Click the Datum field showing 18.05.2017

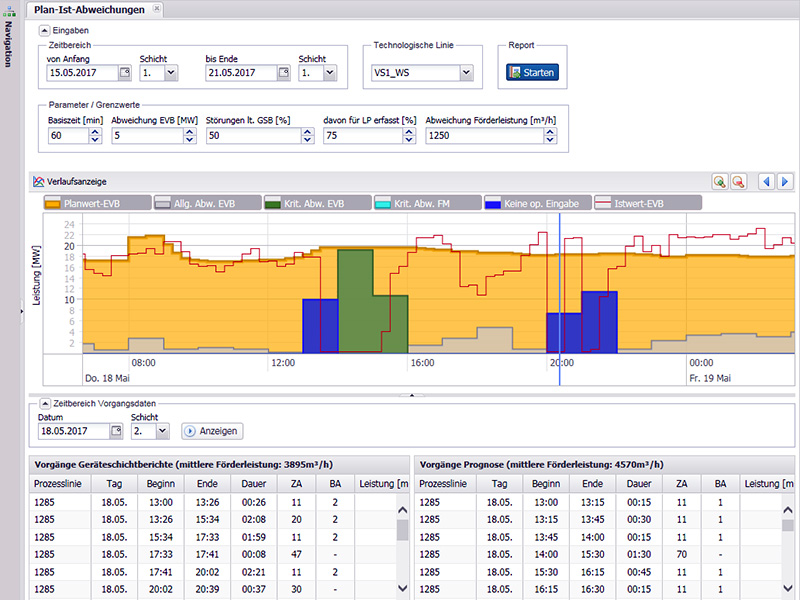(x=74, y=431)
